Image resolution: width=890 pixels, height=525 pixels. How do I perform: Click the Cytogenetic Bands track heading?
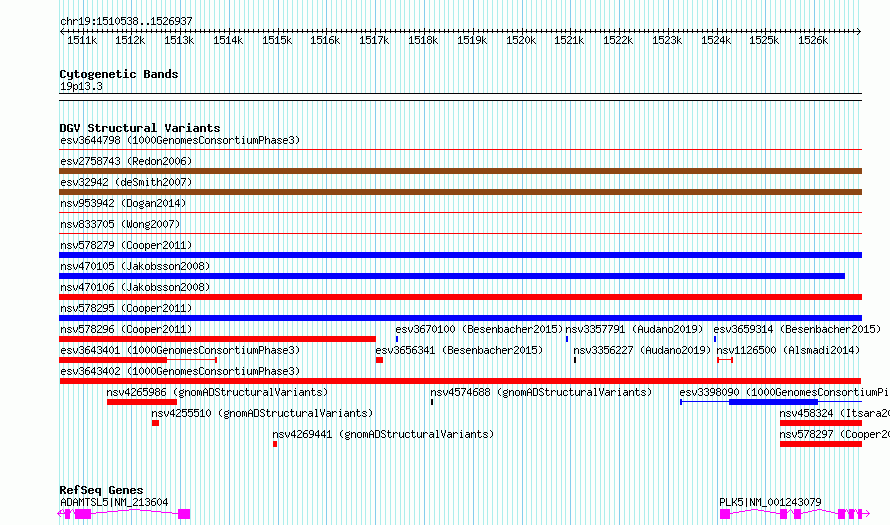click(x=119, y=74)
